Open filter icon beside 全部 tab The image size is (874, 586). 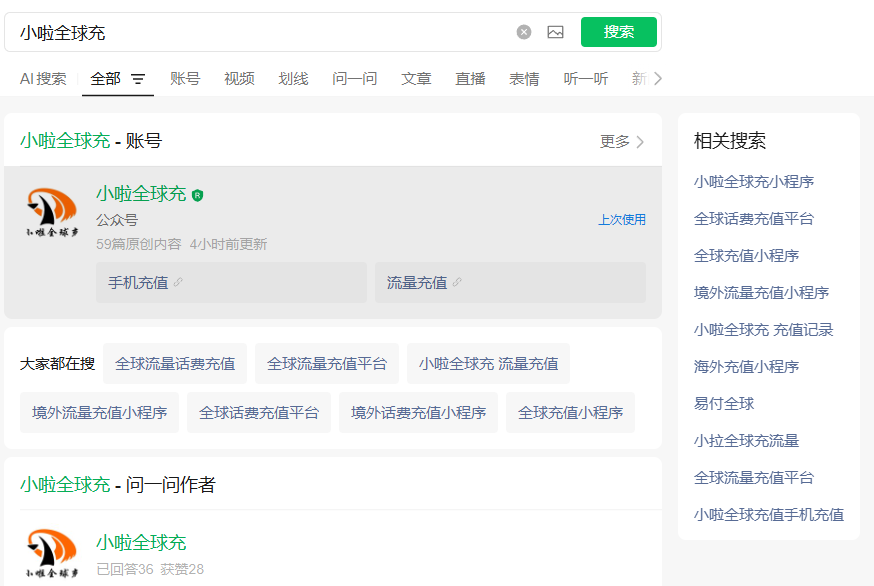[x=138, y=79]
